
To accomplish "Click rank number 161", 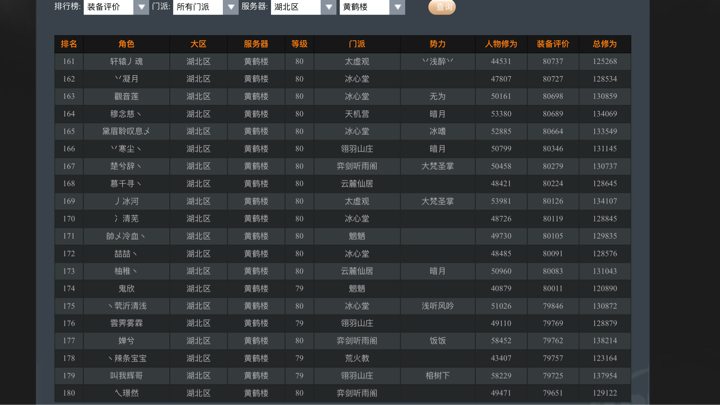I will point(69,62).
